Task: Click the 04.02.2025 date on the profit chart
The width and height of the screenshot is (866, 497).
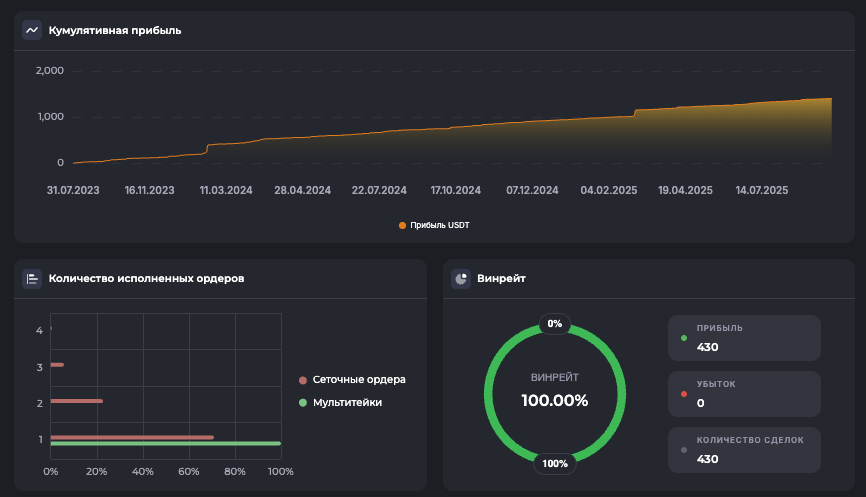Action: coord(608,190)
